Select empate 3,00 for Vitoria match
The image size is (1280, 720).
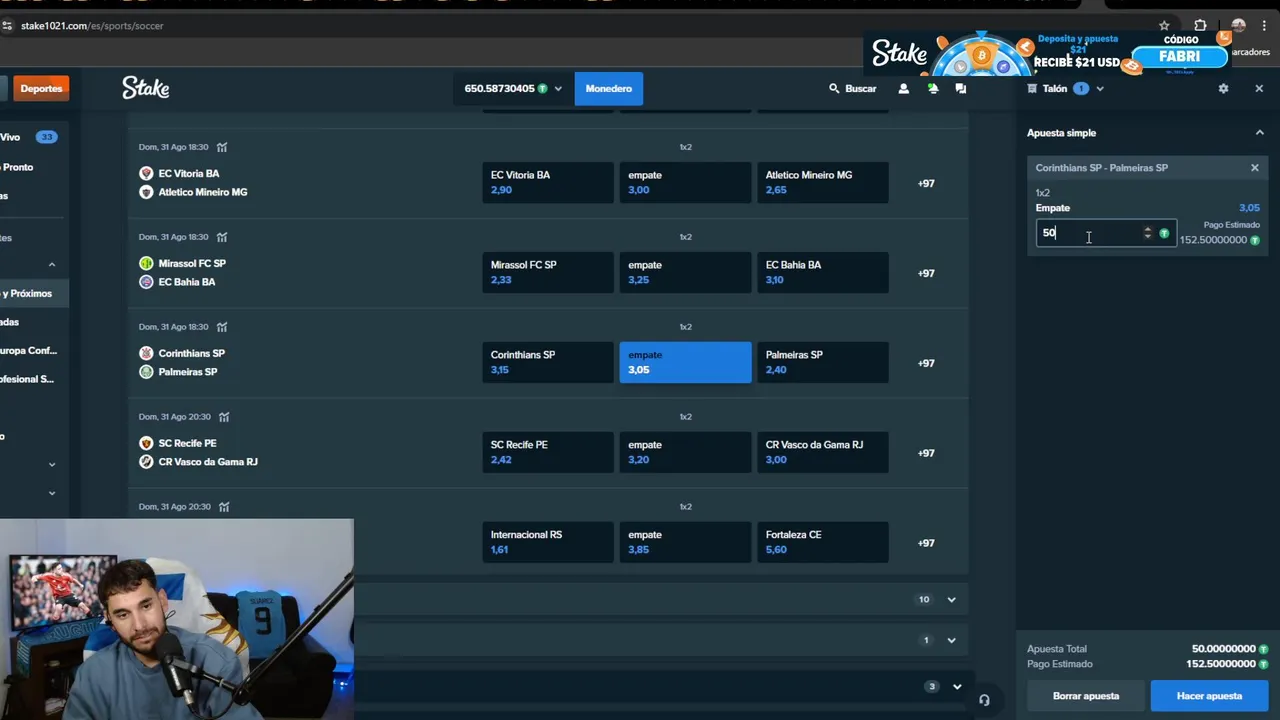(x=685, y=182)
